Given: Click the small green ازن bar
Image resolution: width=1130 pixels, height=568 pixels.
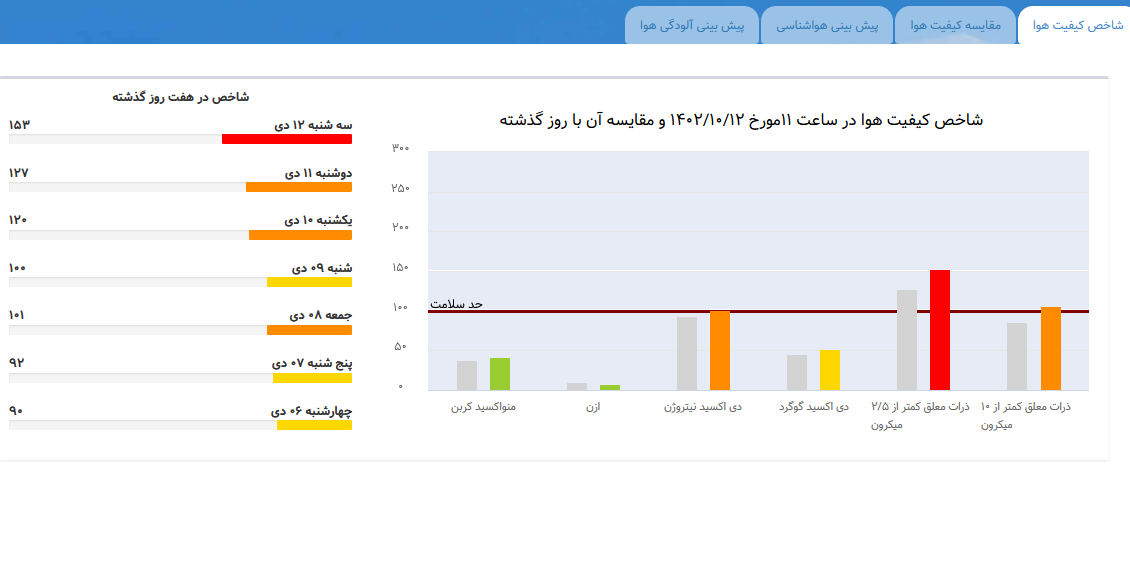Looking at the screenshot, I should click(x=610, y=387).
